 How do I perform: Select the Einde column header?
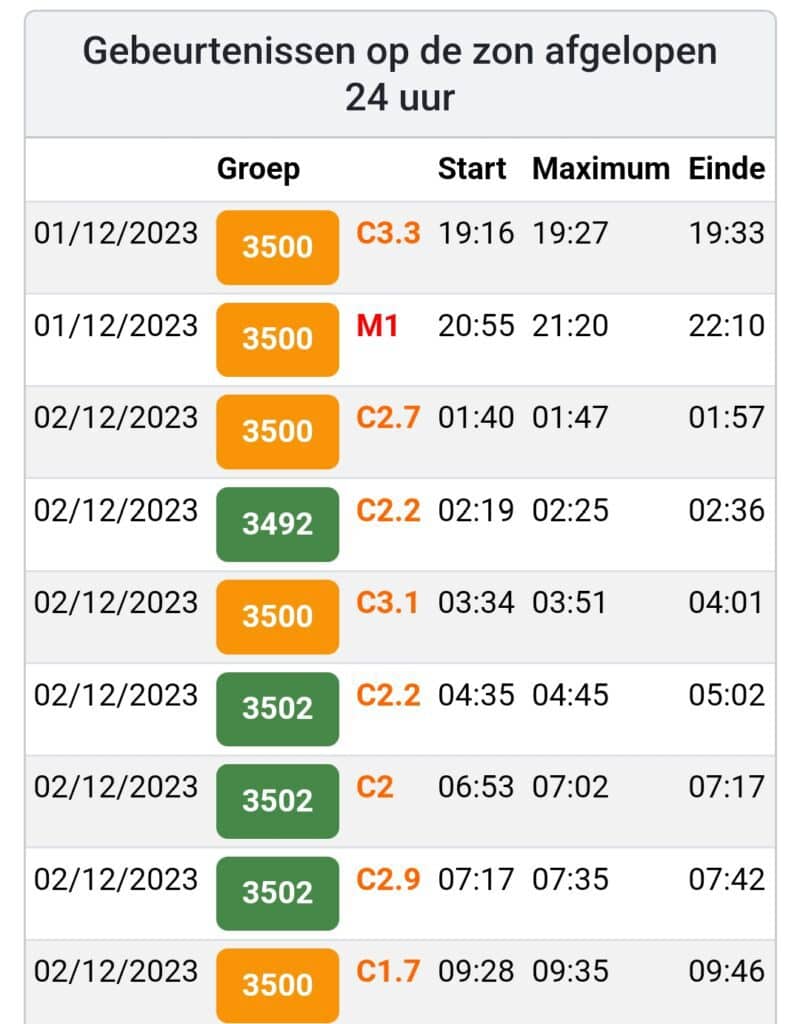click(726, 169)
